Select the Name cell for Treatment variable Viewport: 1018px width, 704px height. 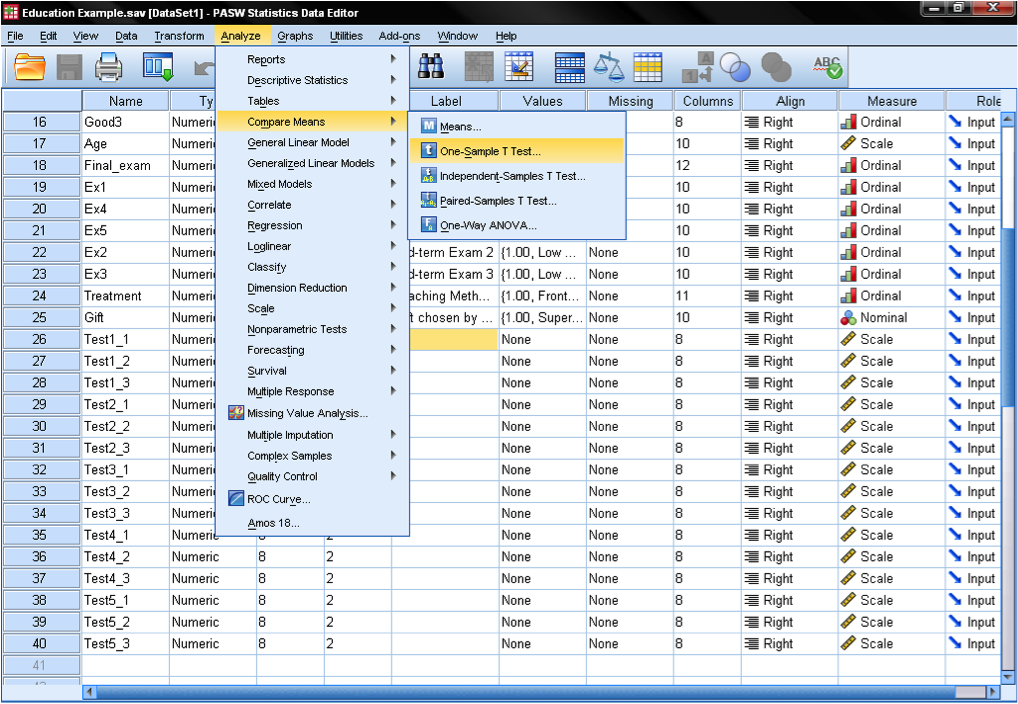pos(125,296)
